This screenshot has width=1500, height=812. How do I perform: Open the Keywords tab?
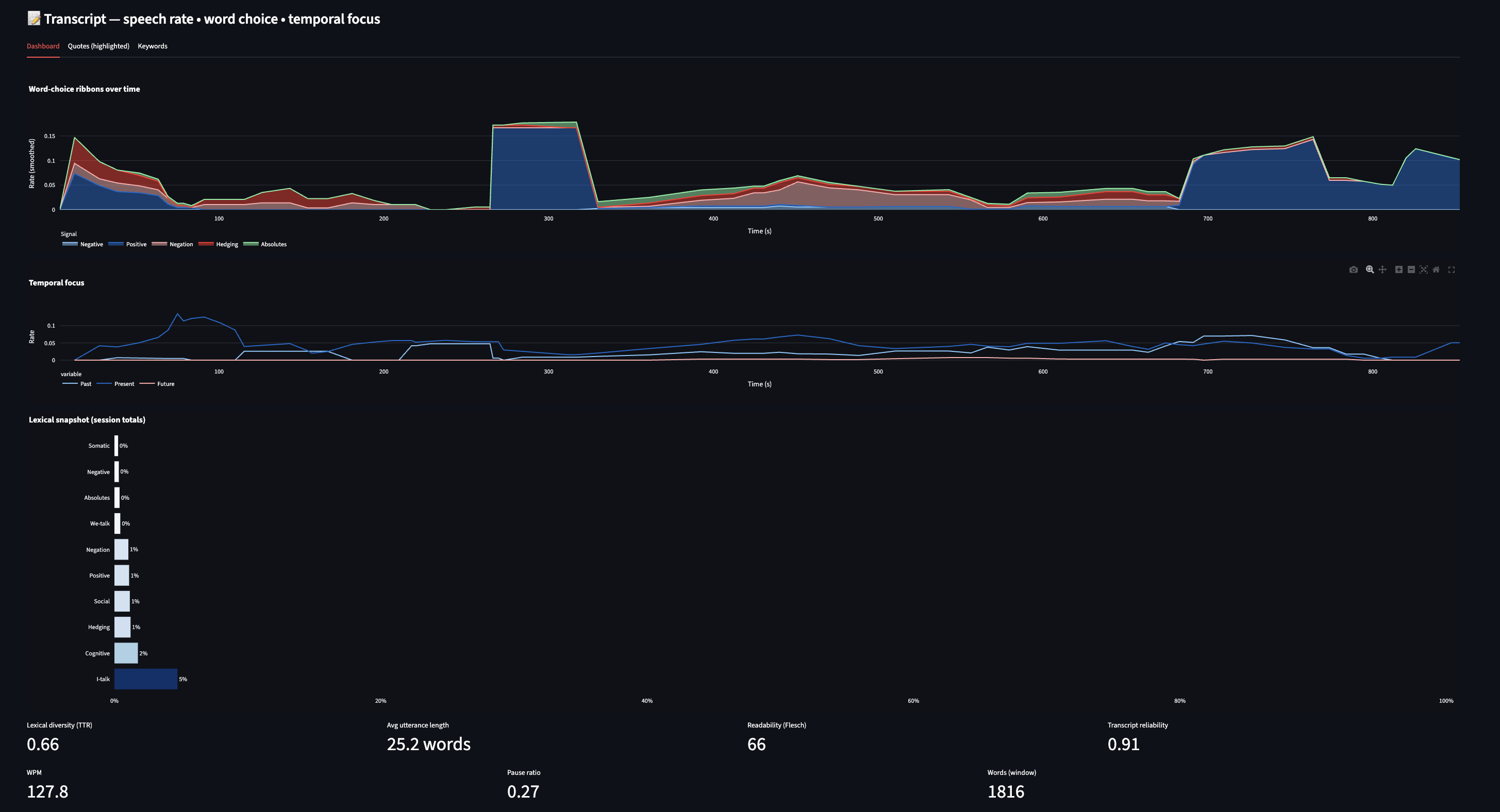pos(153,46)
